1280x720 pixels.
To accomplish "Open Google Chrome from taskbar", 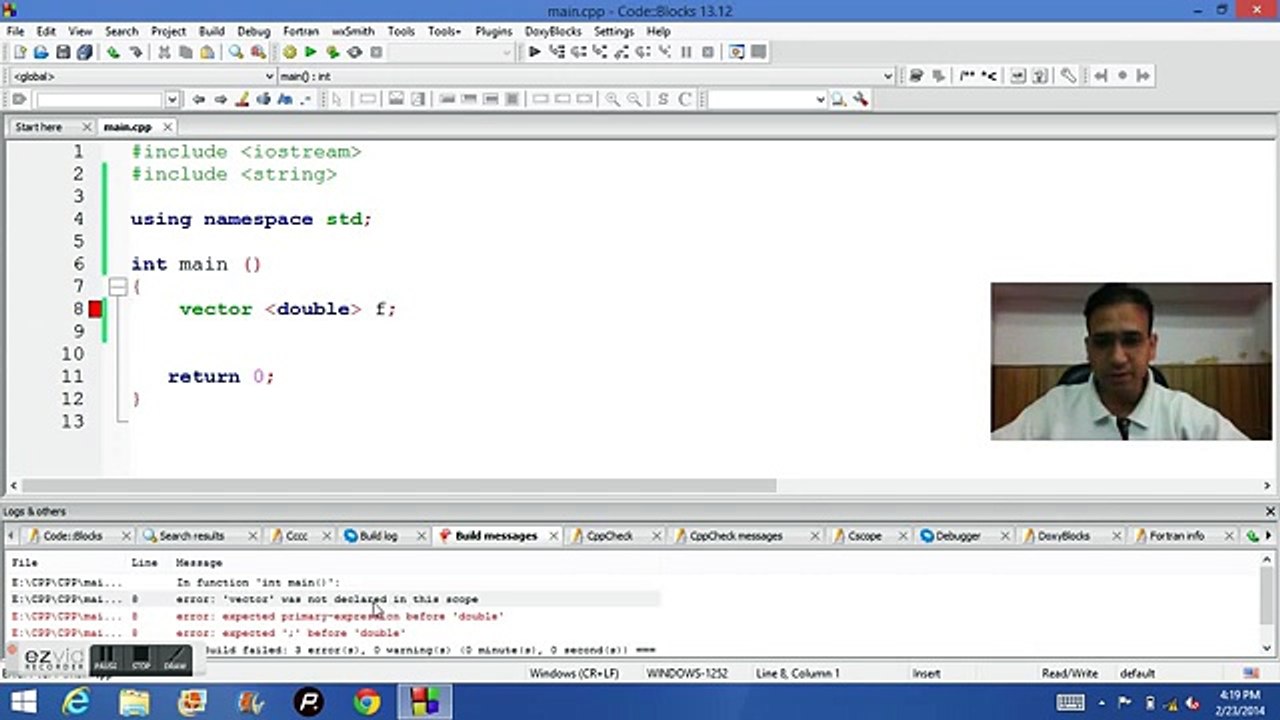I will point(367,703).
